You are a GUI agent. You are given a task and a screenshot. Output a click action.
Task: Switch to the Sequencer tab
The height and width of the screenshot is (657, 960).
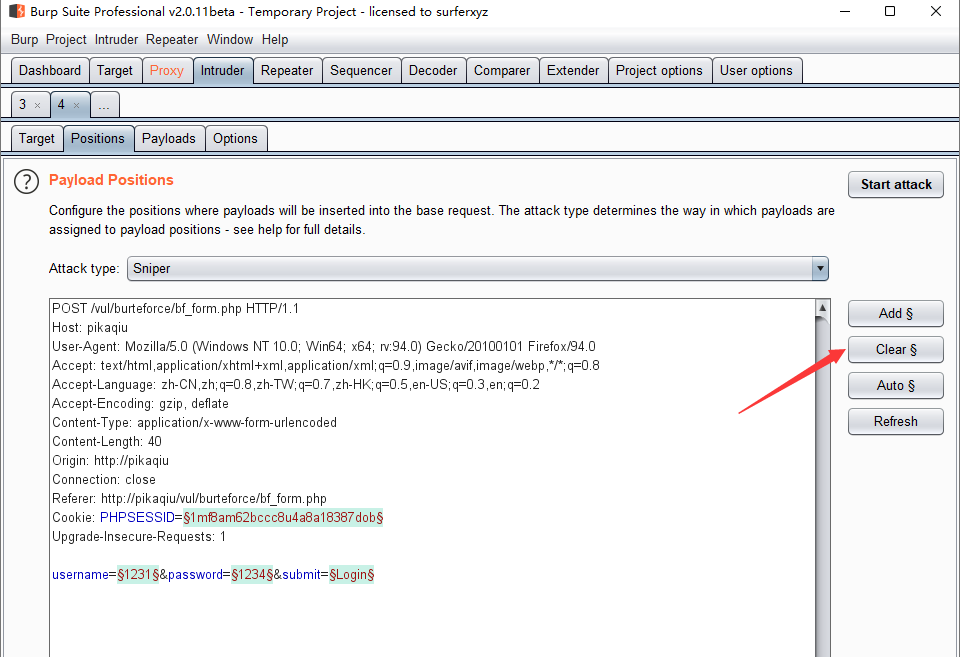click(x=361, y=70)
